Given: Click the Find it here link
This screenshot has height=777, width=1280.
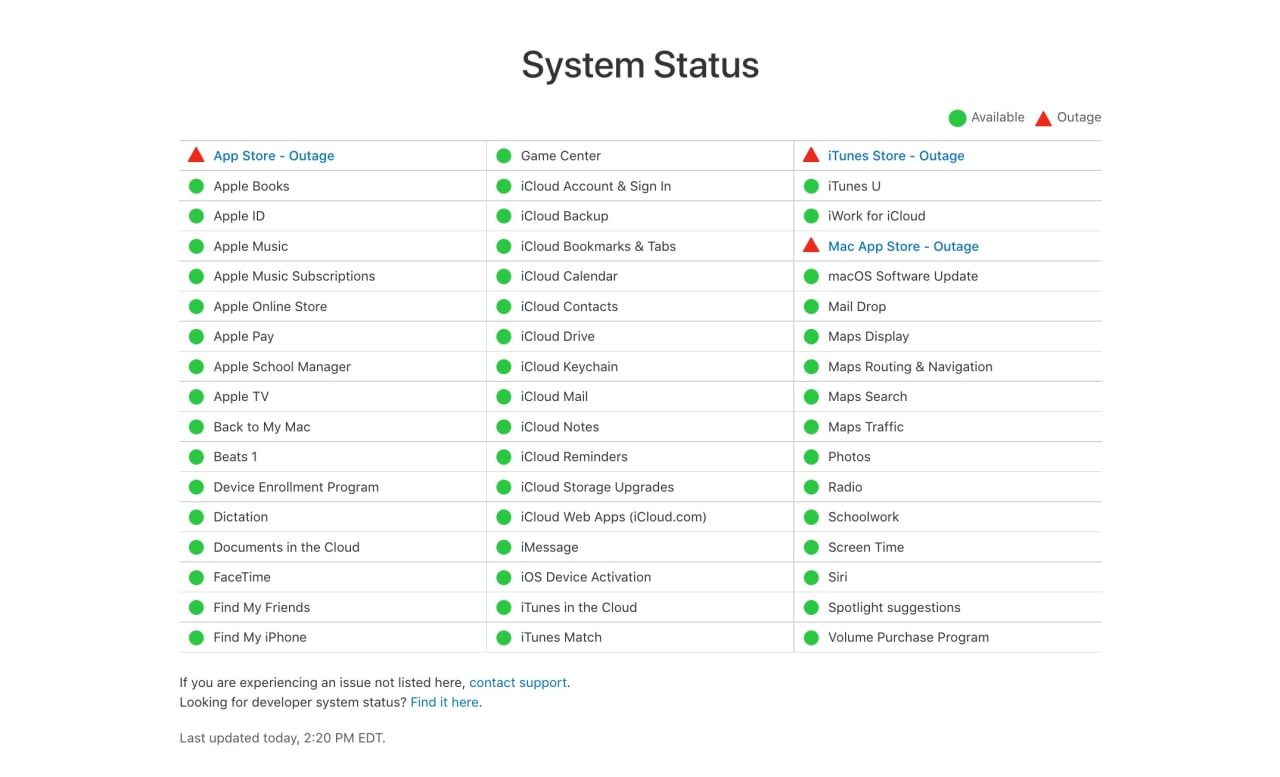Looking at the screenshot, I should 444,702.
